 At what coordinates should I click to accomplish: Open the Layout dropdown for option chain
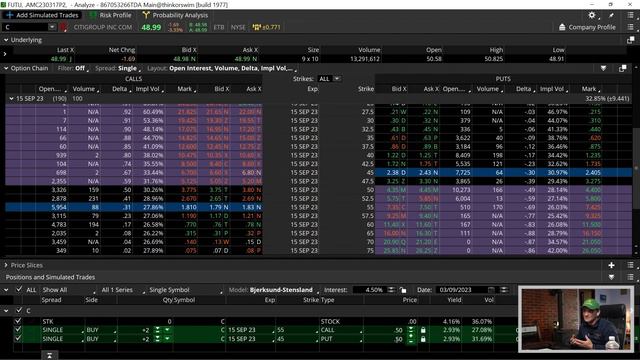pos(221,68)
